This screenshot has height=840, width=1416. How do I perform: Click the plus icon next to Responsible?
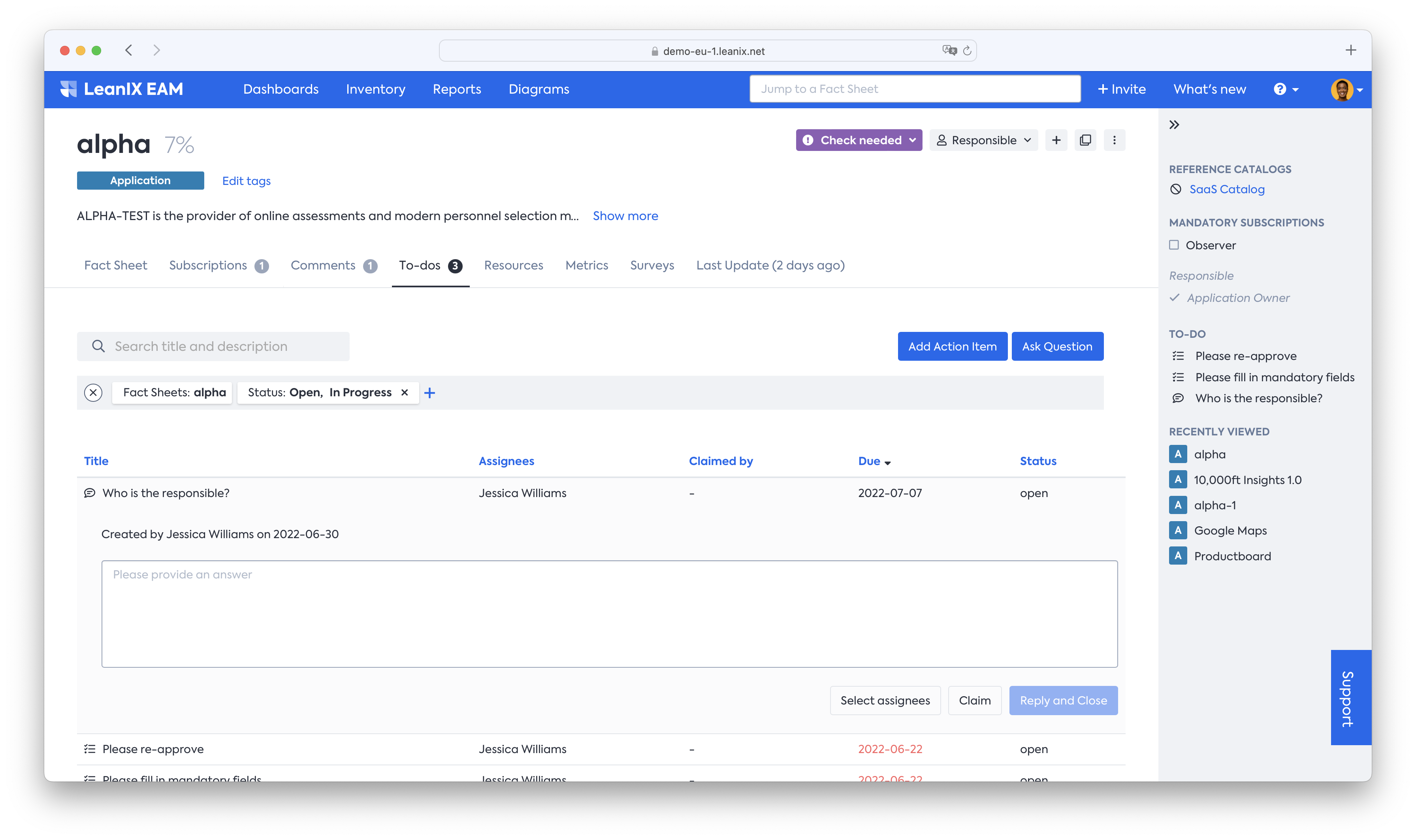click(1056, 140)
